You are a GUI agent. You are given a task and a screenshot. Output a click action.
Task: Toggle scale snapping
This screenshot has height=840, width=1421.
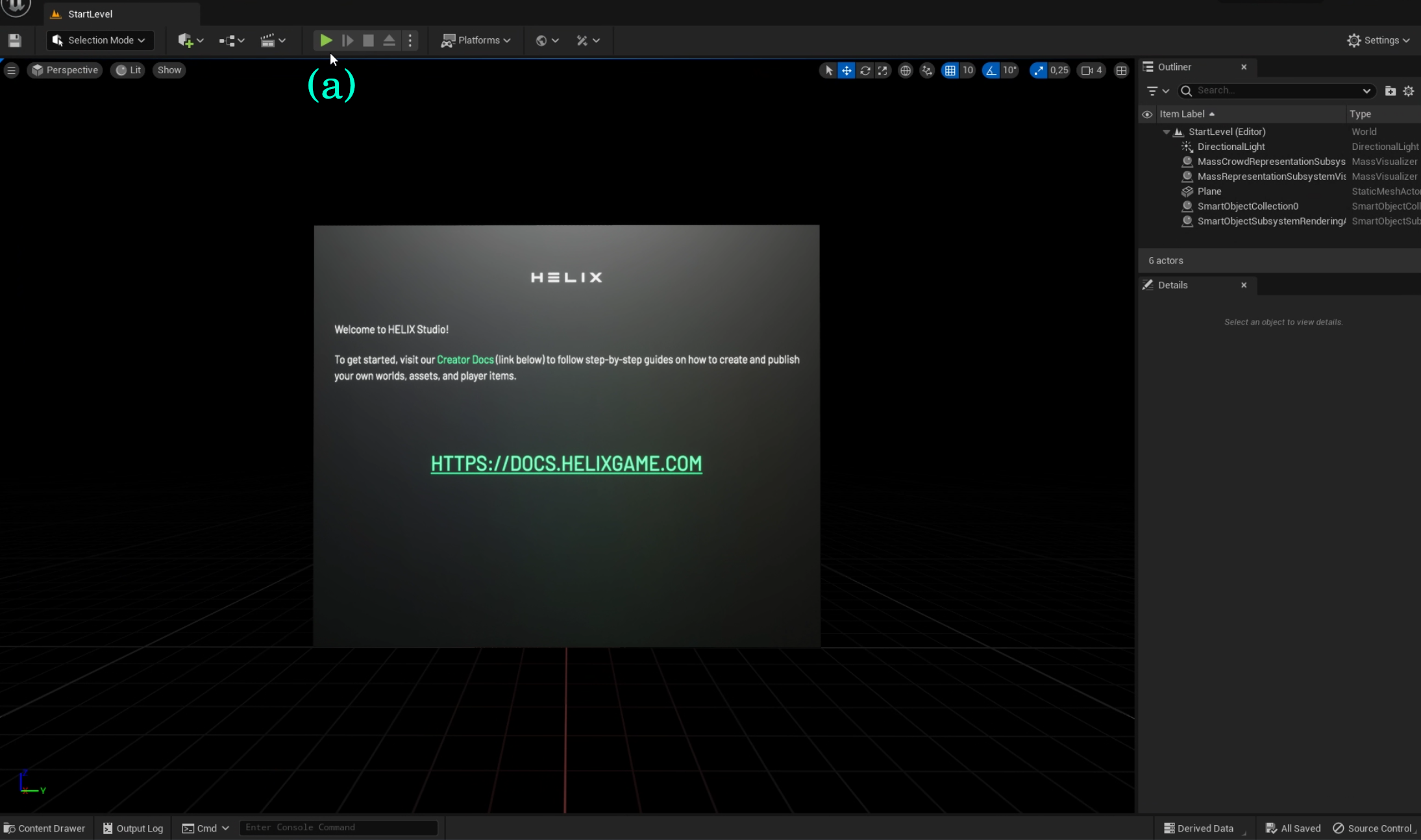click(x=1039, y=70)
